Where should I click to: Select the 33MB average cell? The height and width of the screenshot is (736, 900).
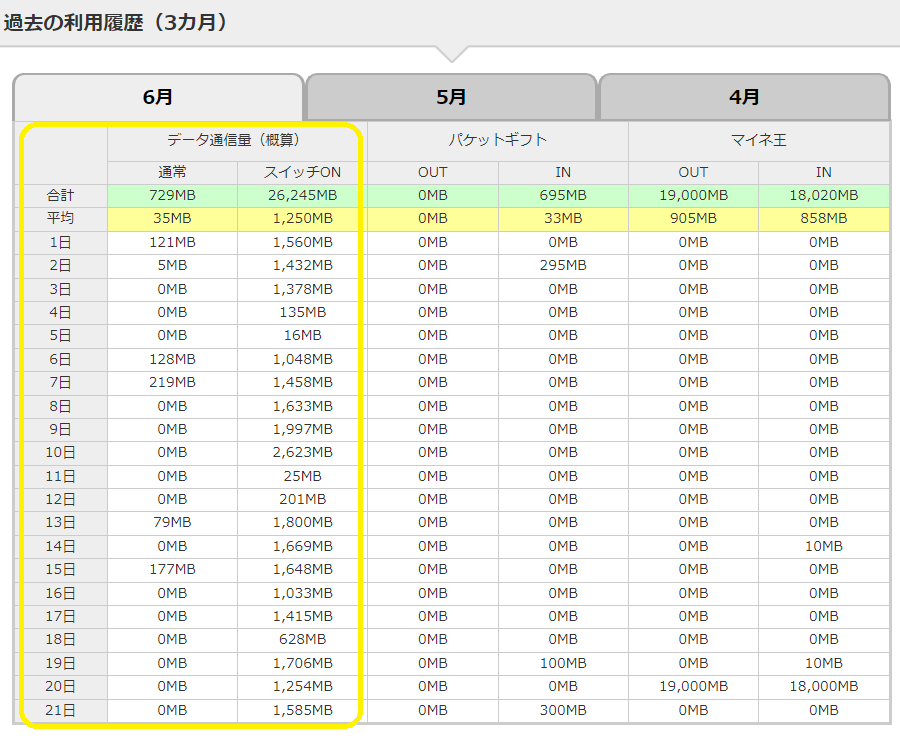tap(563, 219)
